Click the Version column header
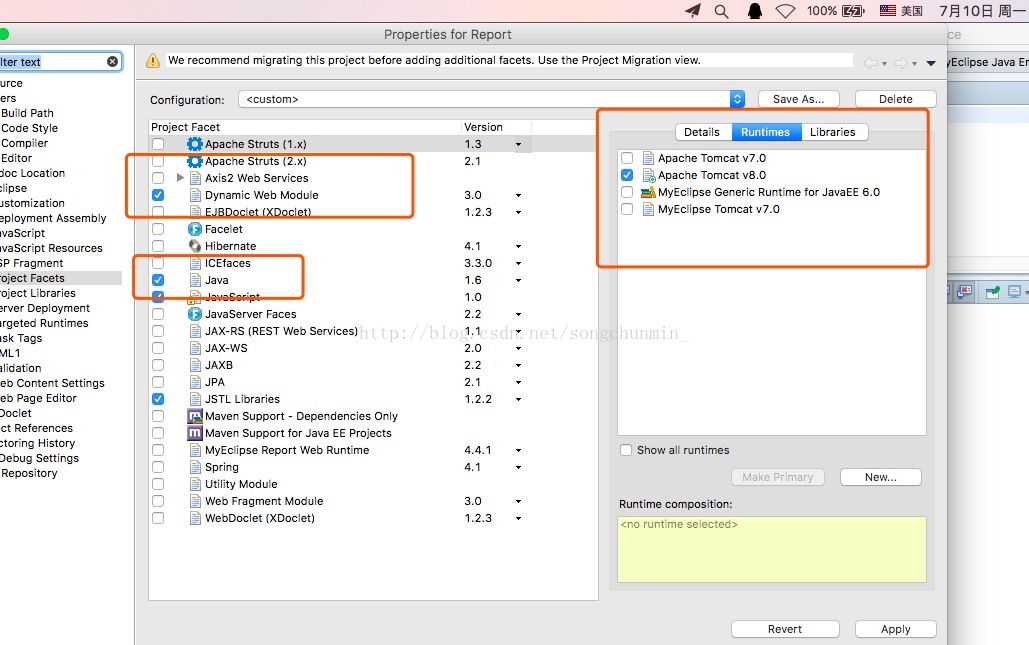The height and width of the screenshot is (645, 1029). [496, 127]
